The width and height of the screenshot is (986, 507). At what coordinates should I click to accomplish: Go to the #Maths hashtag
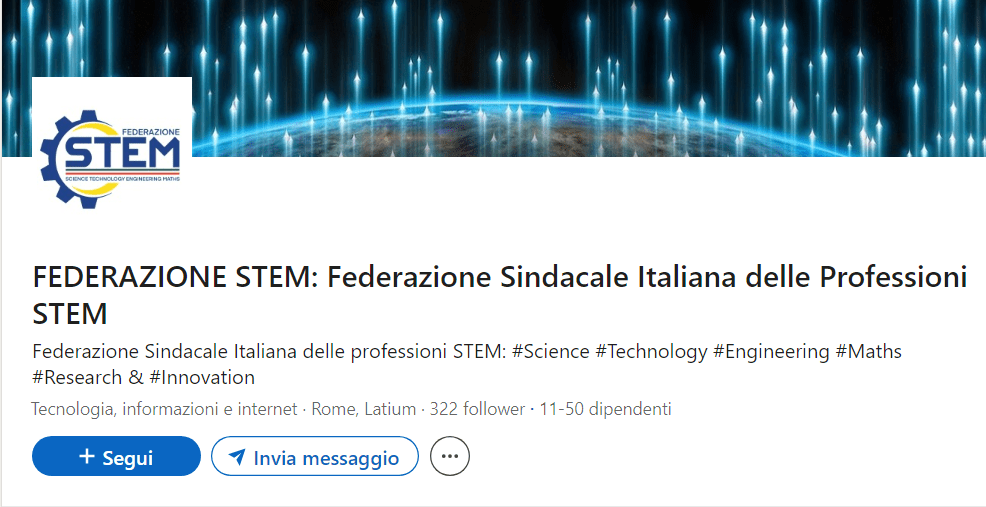[868, 352]
